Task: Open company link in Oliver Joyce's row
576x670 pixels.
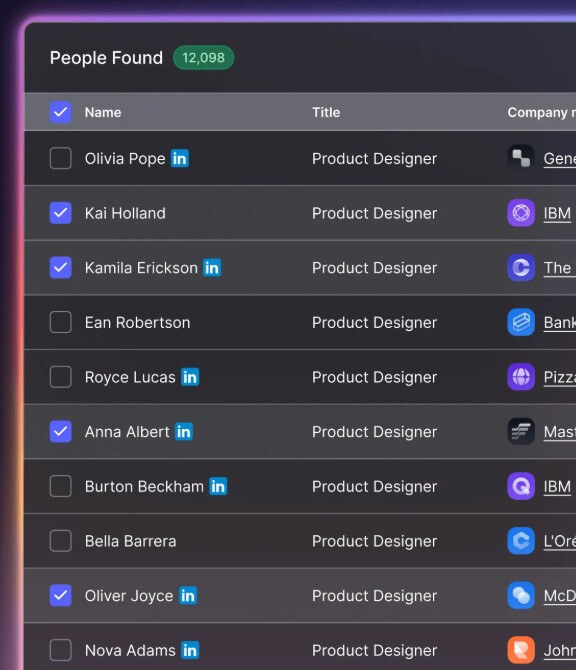Action: (560, 596)
